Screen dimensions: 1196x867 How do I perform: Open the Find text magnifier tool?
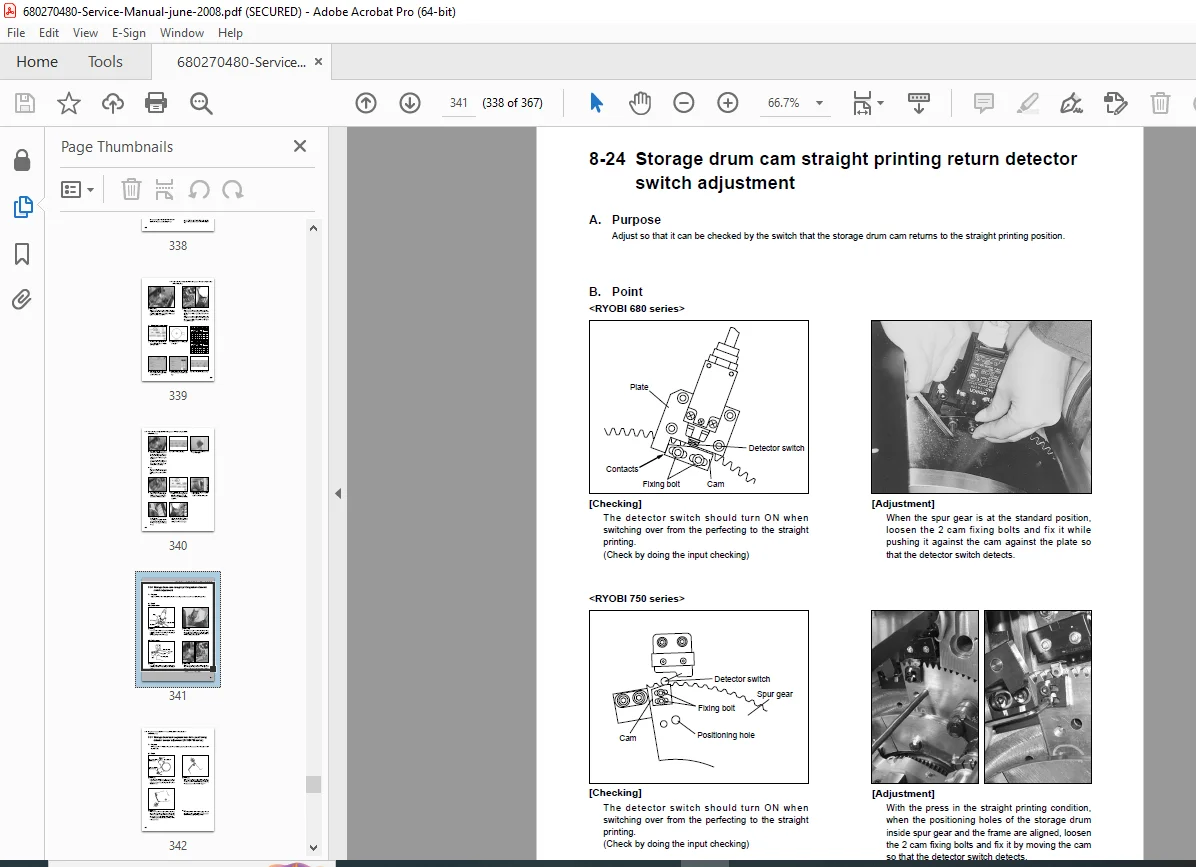click(201, 103)
